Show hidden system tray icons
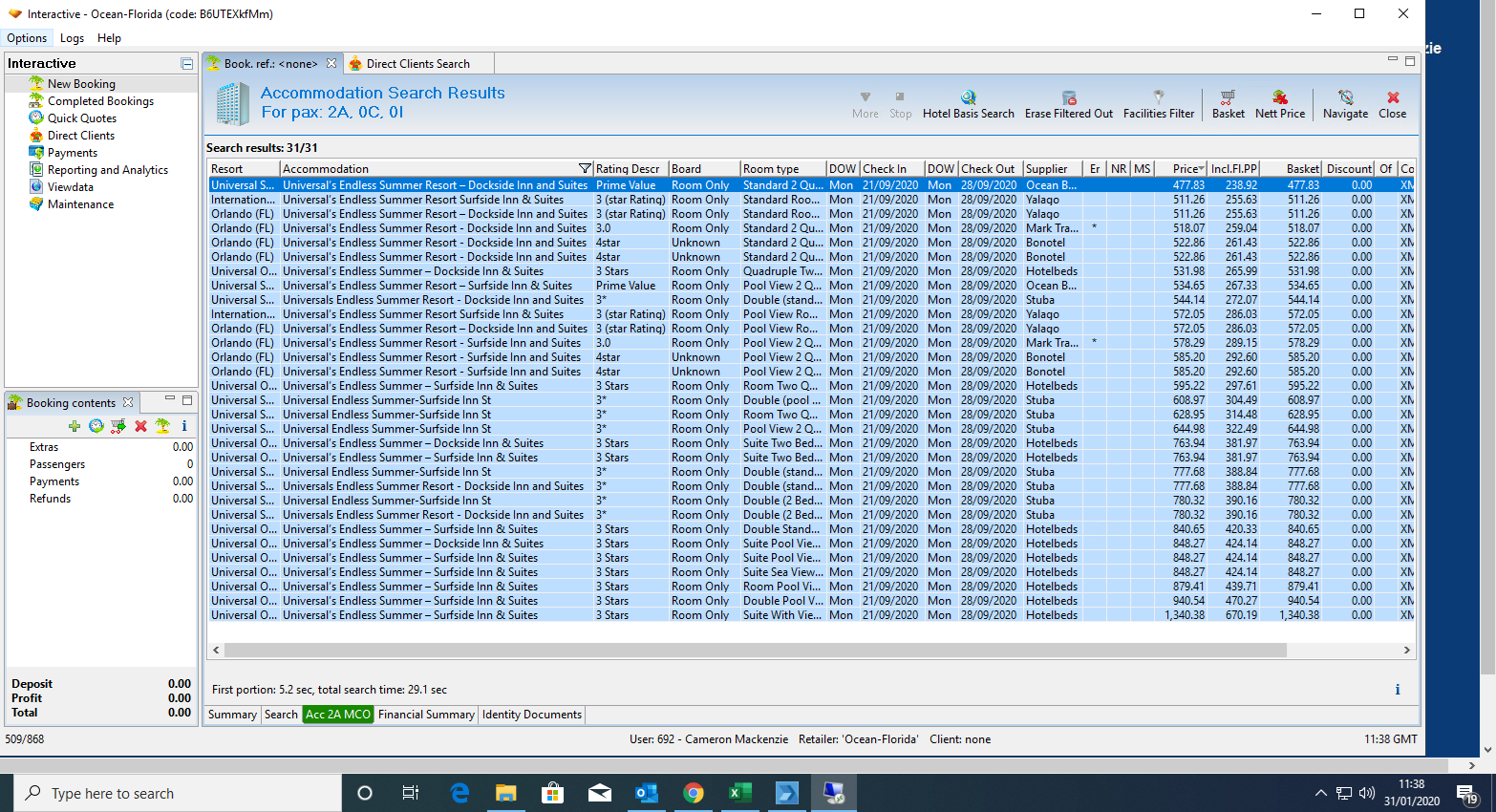 (1321, 793)
